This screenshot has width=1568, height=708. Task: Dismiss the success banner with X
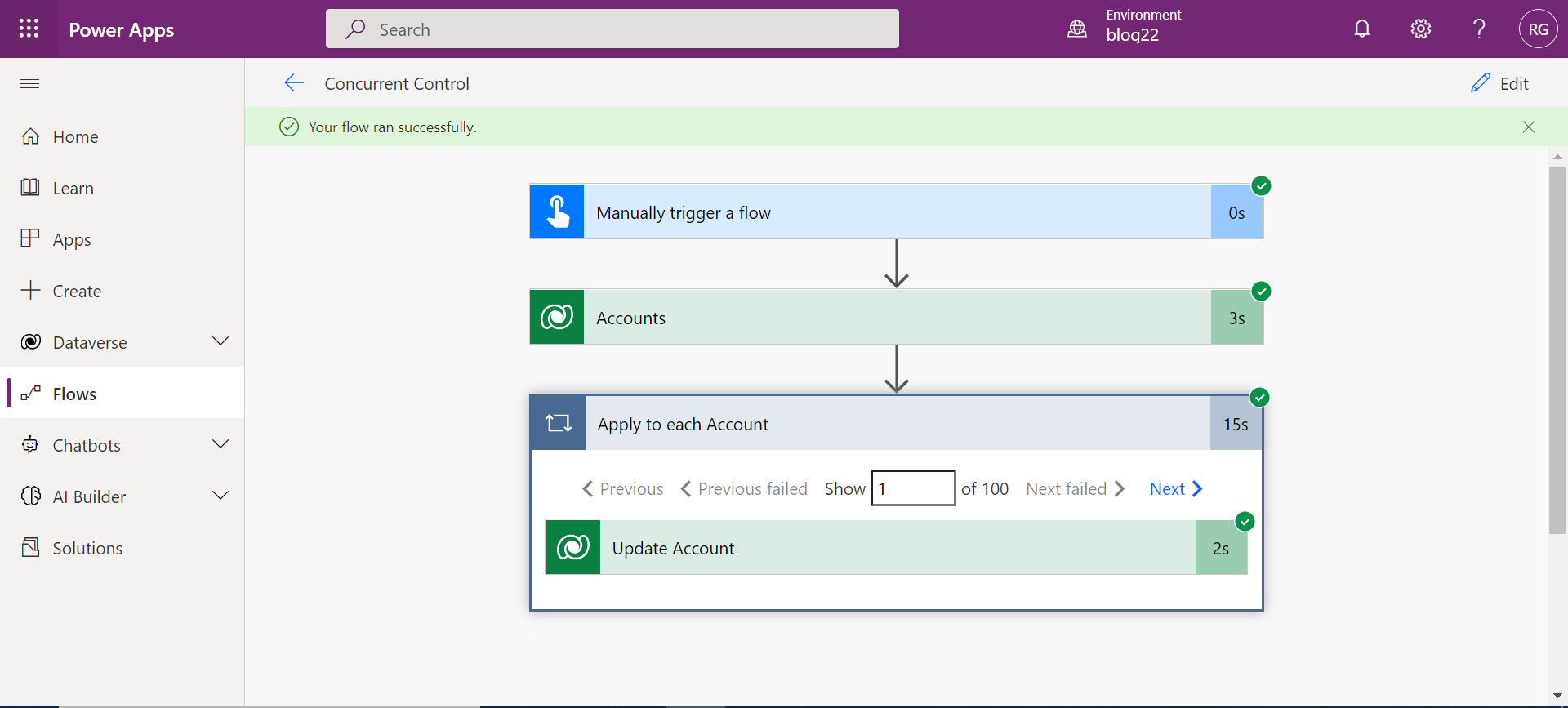tap(1529, 127)
